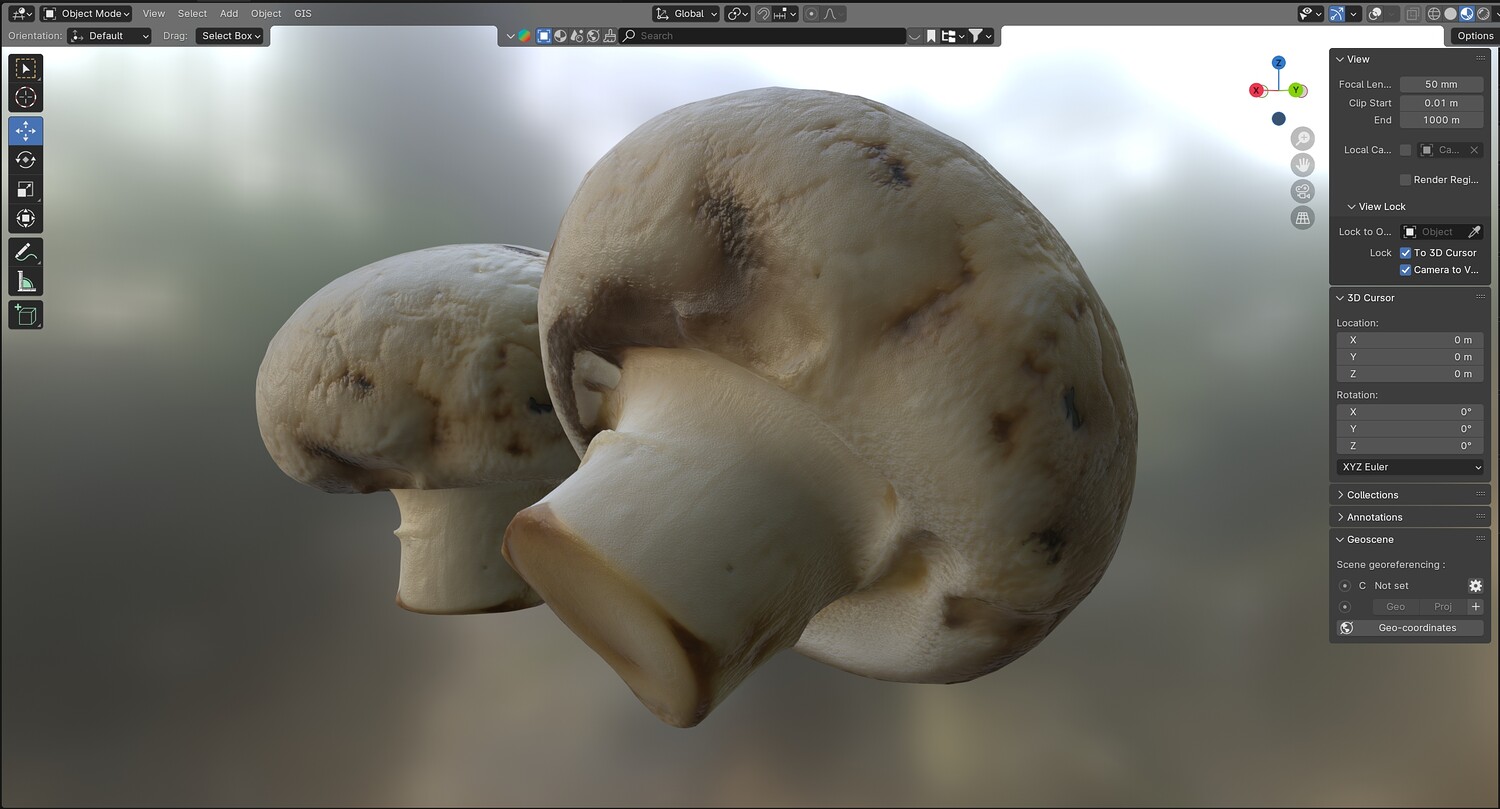Viewport: 1500px width, 809px height.
Task: Toggle snapping magnet in the header
Action: [x=763, y=14]
